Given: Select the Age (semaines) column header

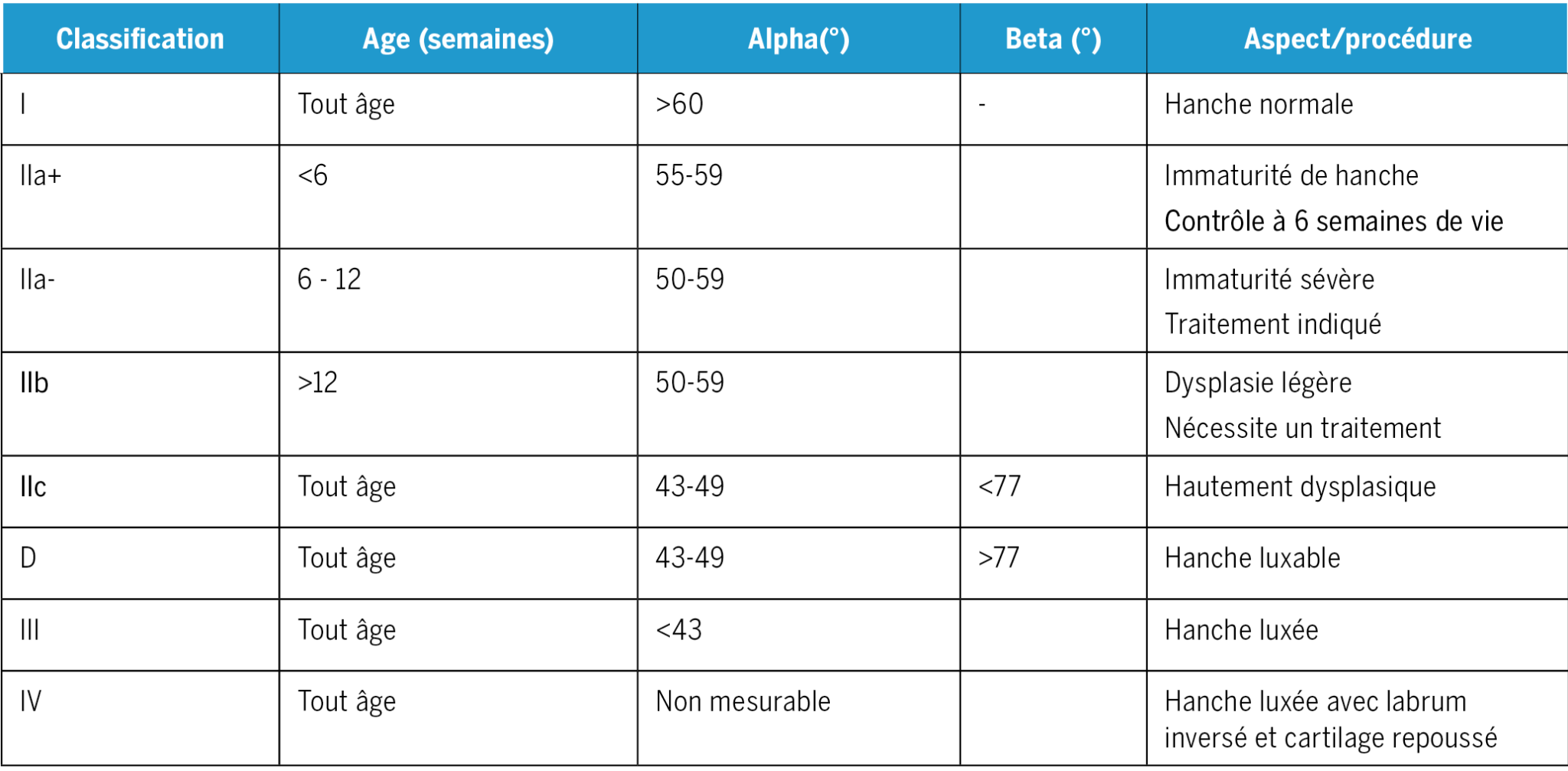Looking at the screenshot, I should pyautogui.click(x=458, y=39).
